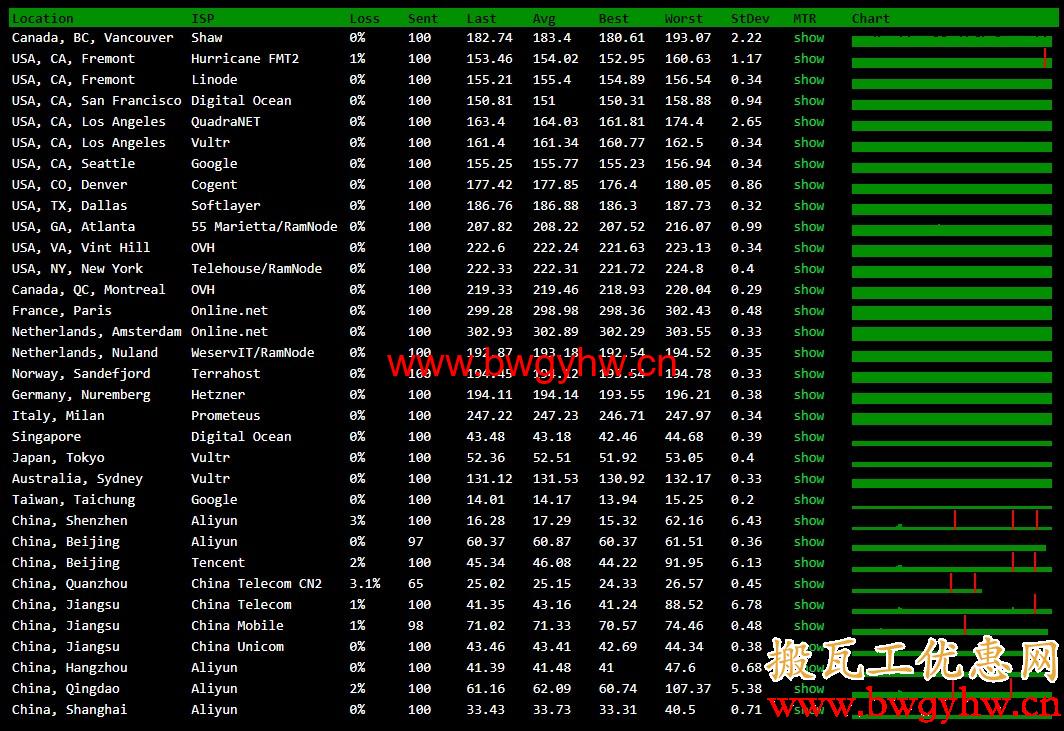The image size is (1064, 731).
Task: Show MTR for Denver Cogent
Action: [x=809, y=185]
